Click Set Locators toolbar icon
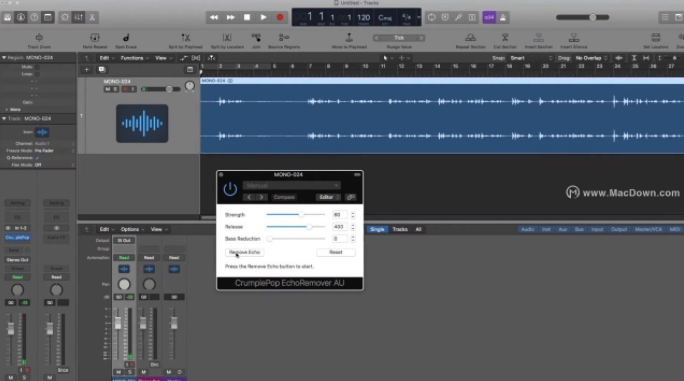This screenshot has width=684, height=381. click(x=656, y=41)
